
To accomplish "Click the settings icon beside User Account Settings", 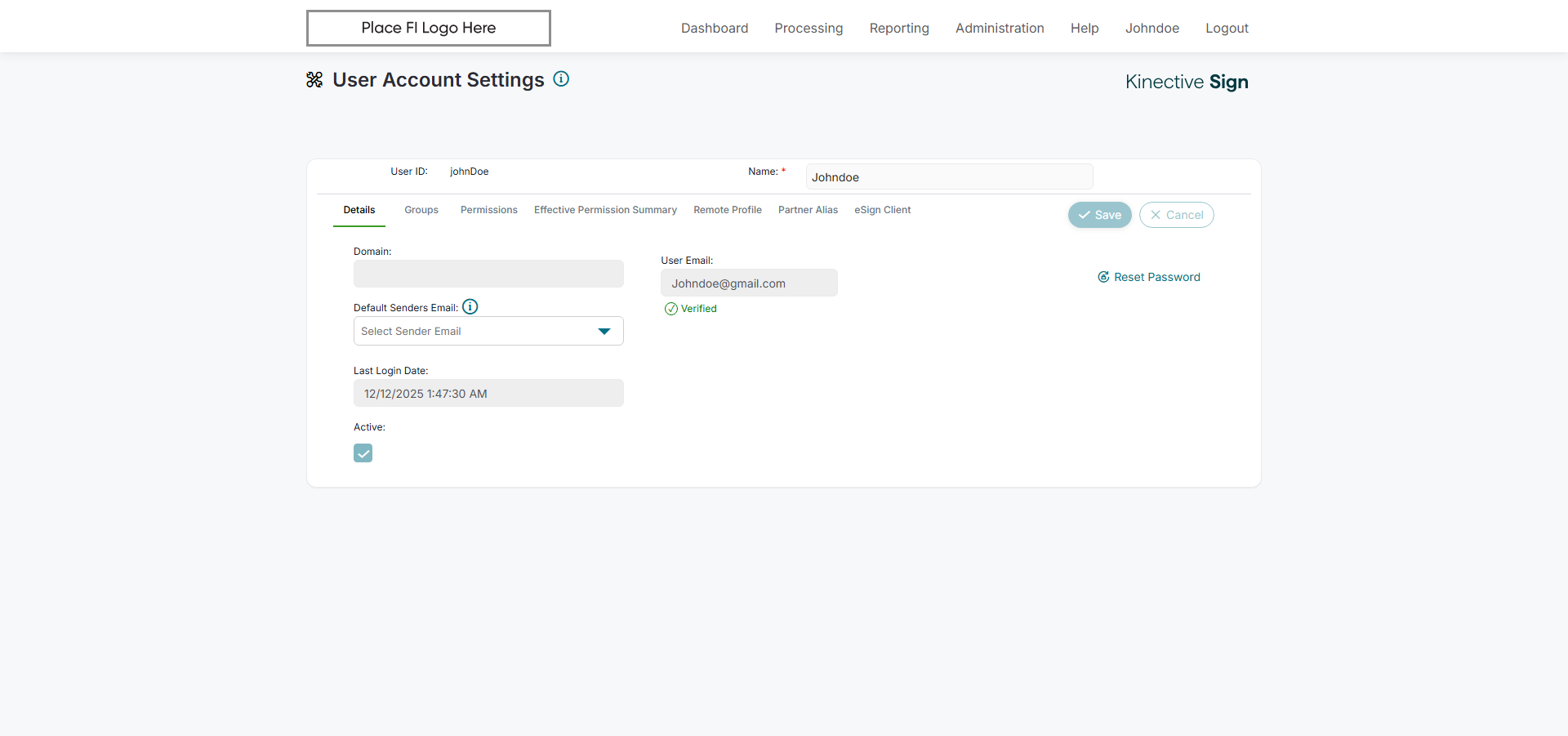I will tap(314, 79).
